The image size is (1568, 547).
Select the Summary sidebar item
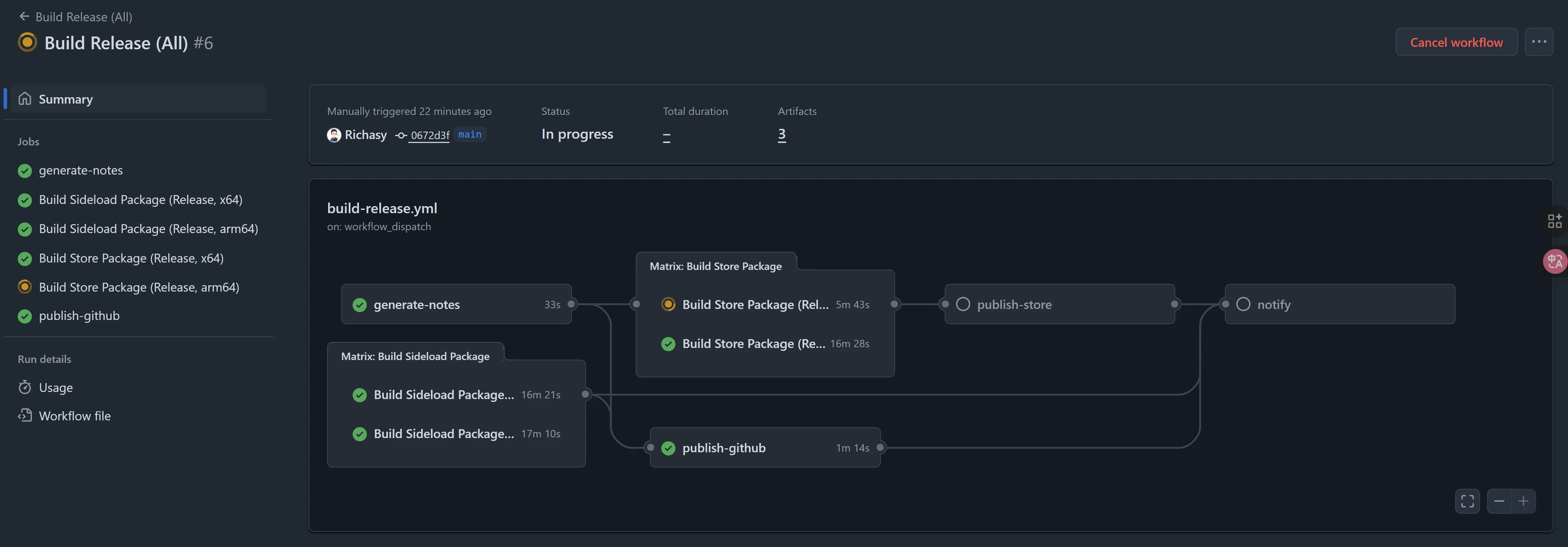pos(66,99)
